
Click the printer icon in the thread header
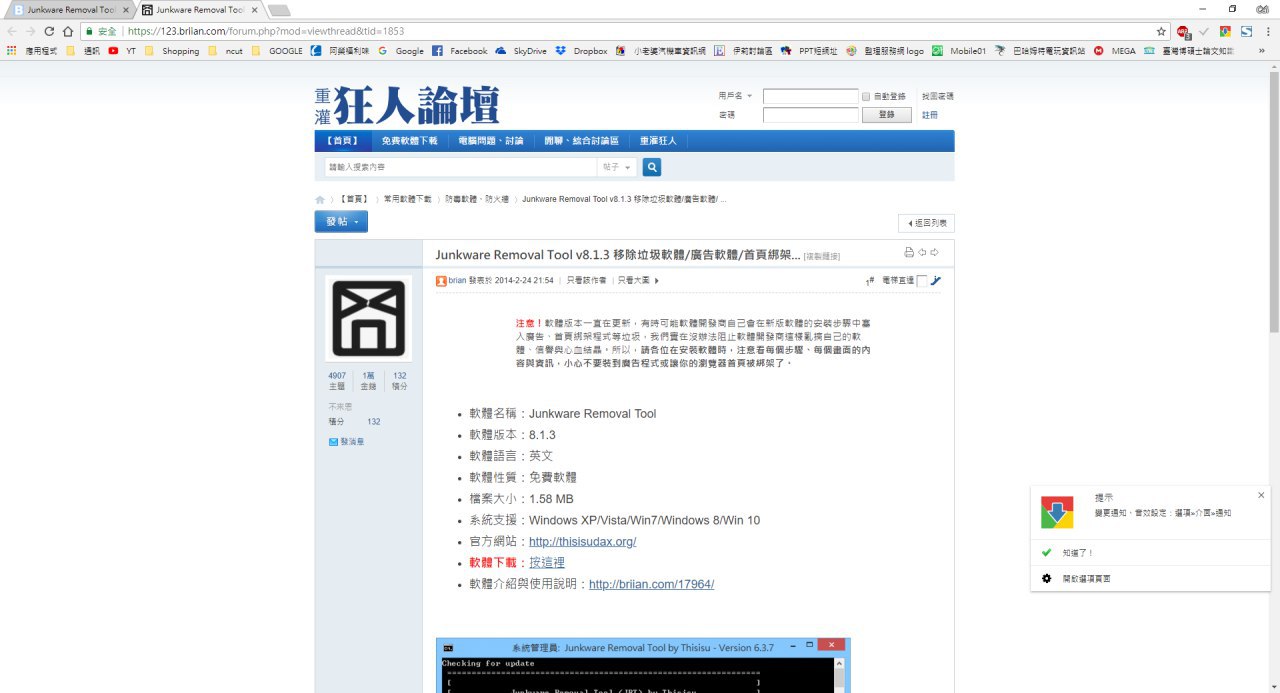909,252
